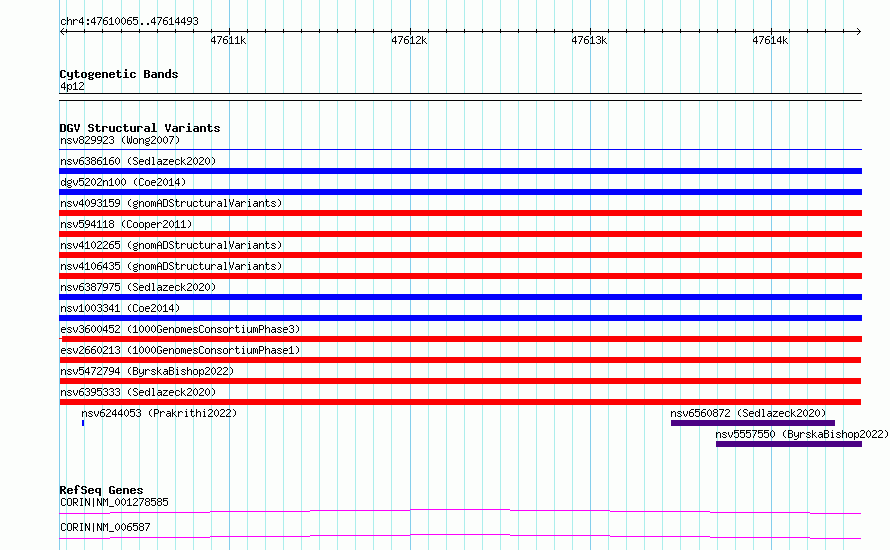Open the CORIN|NM_001278585 gene label
Screen dimensions: 890x550
(x=114, y=502)
